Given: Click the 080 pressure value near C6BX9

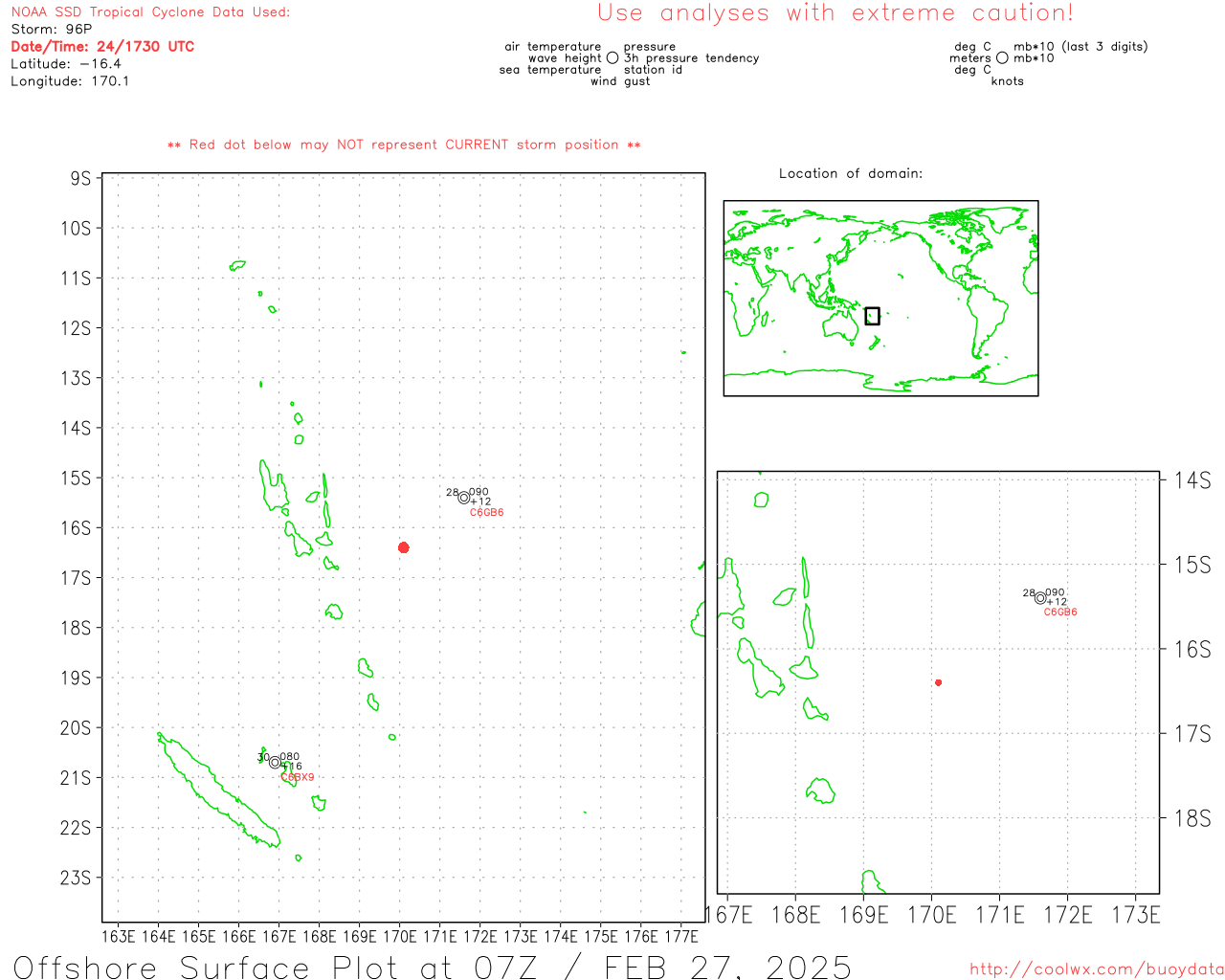Looking at the screenshot, I should (289, 757).
